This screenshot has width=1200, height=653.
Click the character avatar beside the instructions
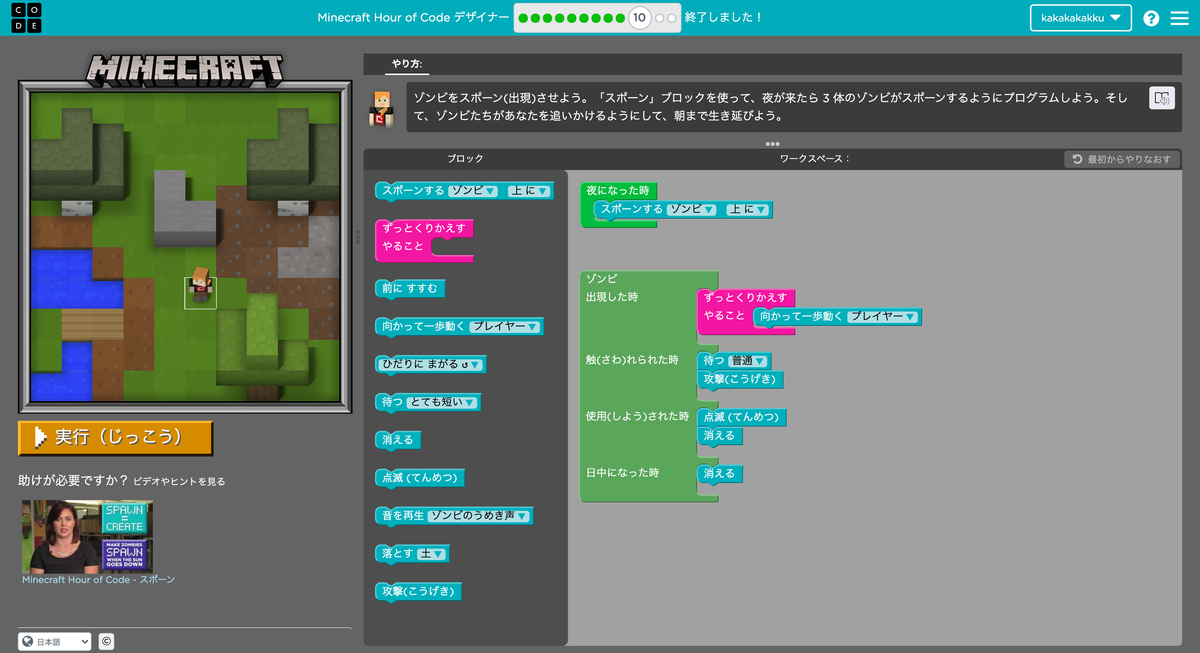click(x=382, y=108)
